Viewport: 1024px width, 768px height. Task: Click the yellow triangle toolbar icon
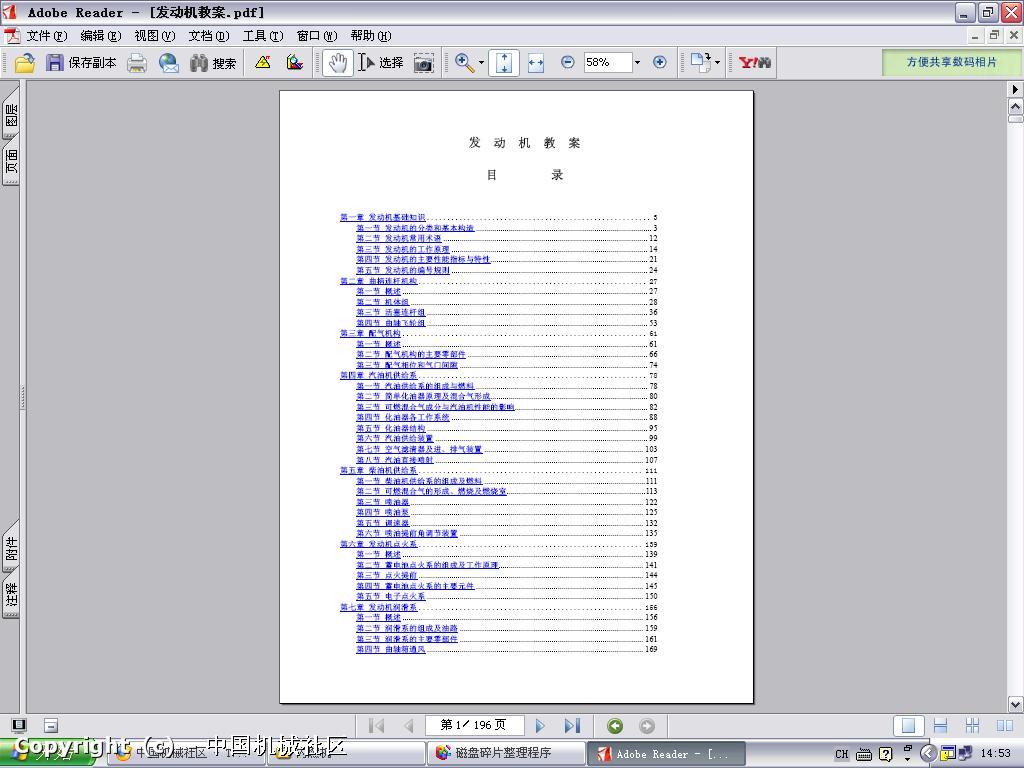tap(263, 63)
